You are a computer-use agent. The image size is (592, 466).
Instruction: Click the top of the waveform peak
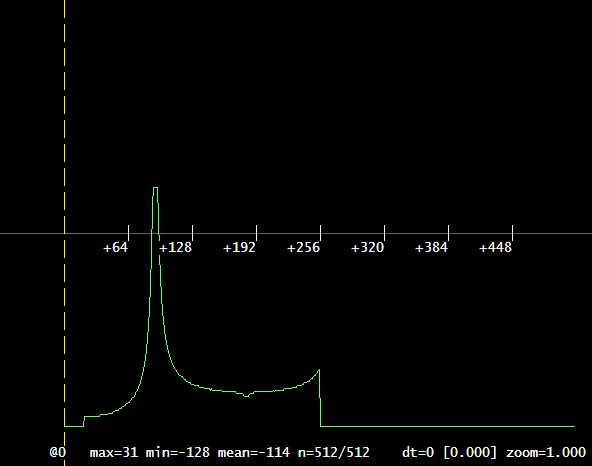click(155, 187)
